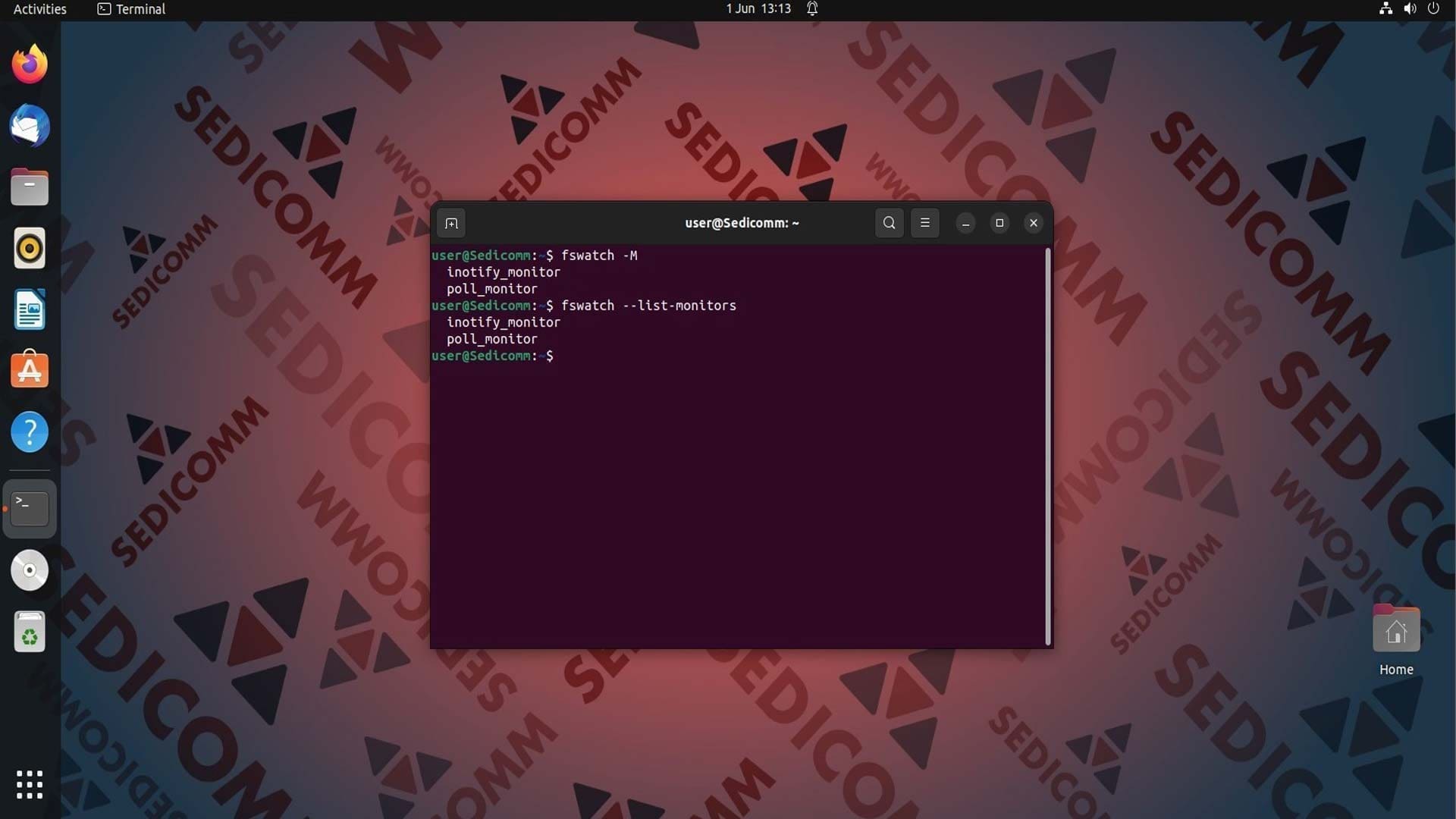Viewport: 1456px width, 819px height.
Task: Open terminal search
Action: click(x=889, y=223)
